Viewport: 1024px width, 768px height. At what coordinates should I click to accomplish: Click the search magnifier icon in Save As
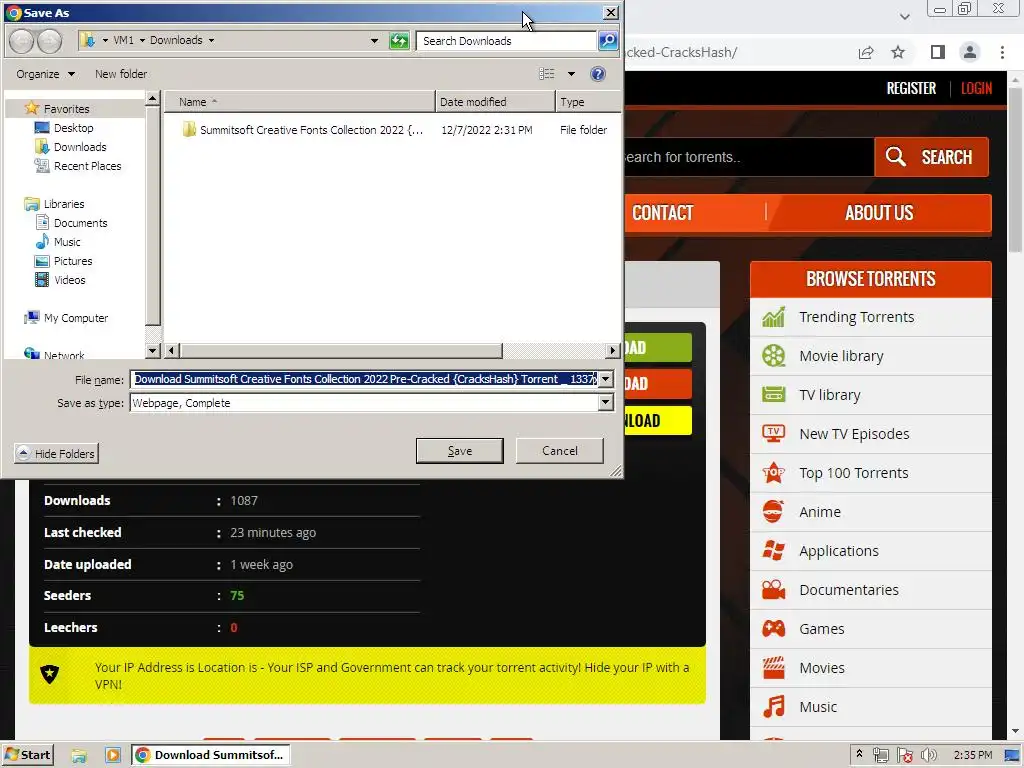coord(607,40)
